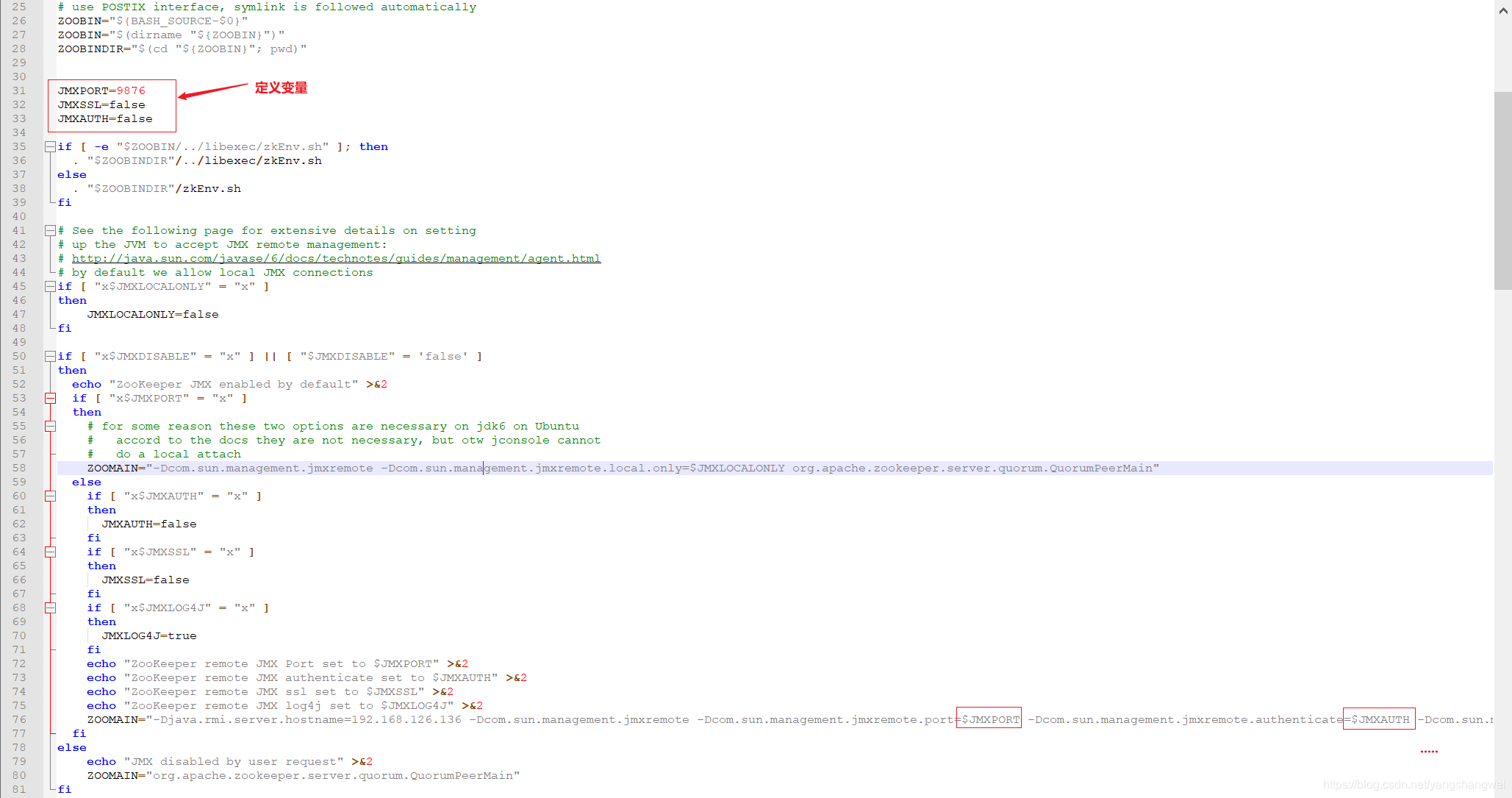Fold the comment block at line 55
Screen dimensions: 1512x798
(50, 426)
